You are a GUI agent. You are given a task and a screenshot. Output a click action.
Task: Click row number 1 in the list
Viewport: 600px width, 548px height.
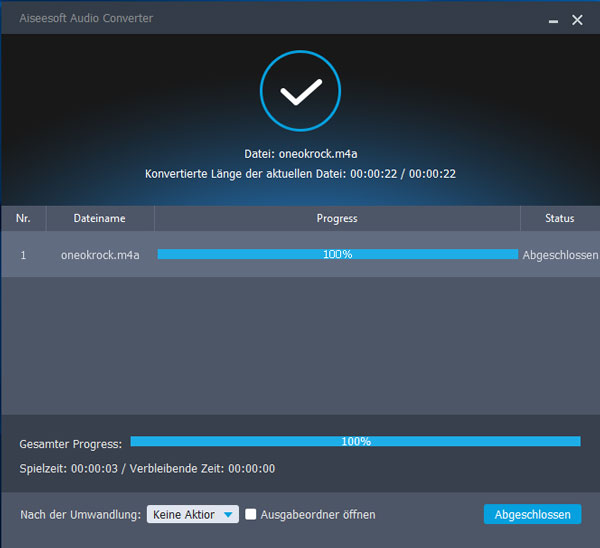(23, 255)
